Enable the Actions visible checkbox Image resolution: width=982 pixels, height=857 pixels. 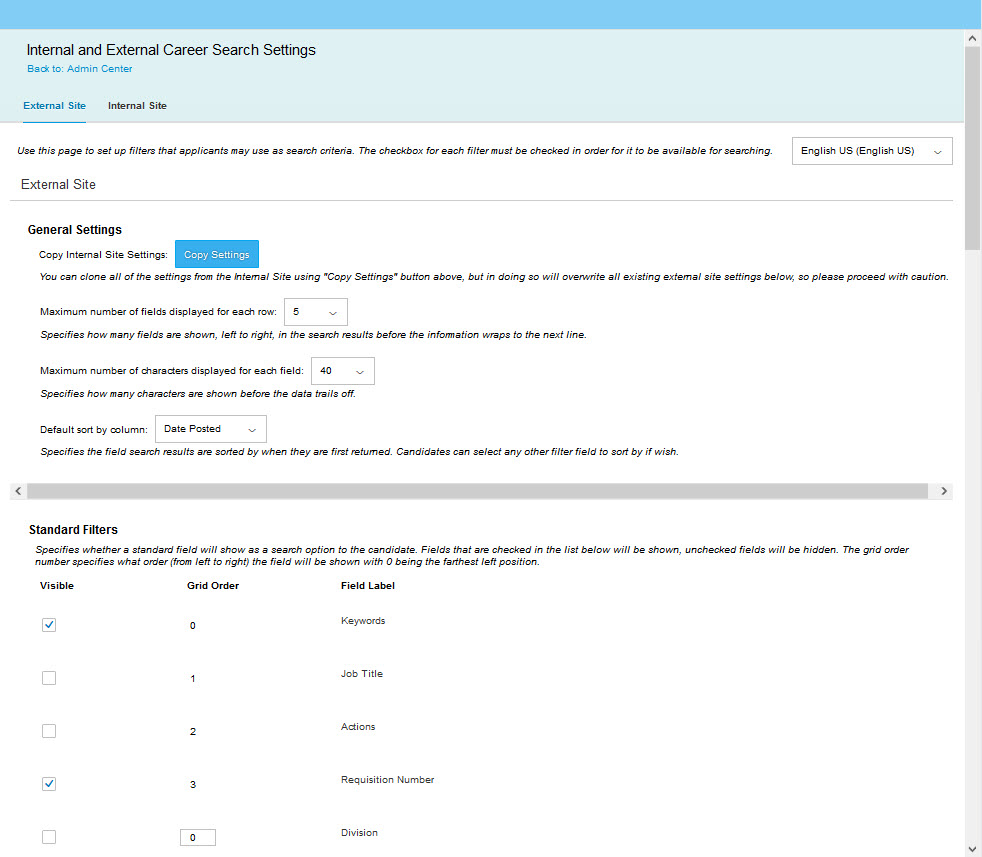pyautogui.click(x=49, y=731)
